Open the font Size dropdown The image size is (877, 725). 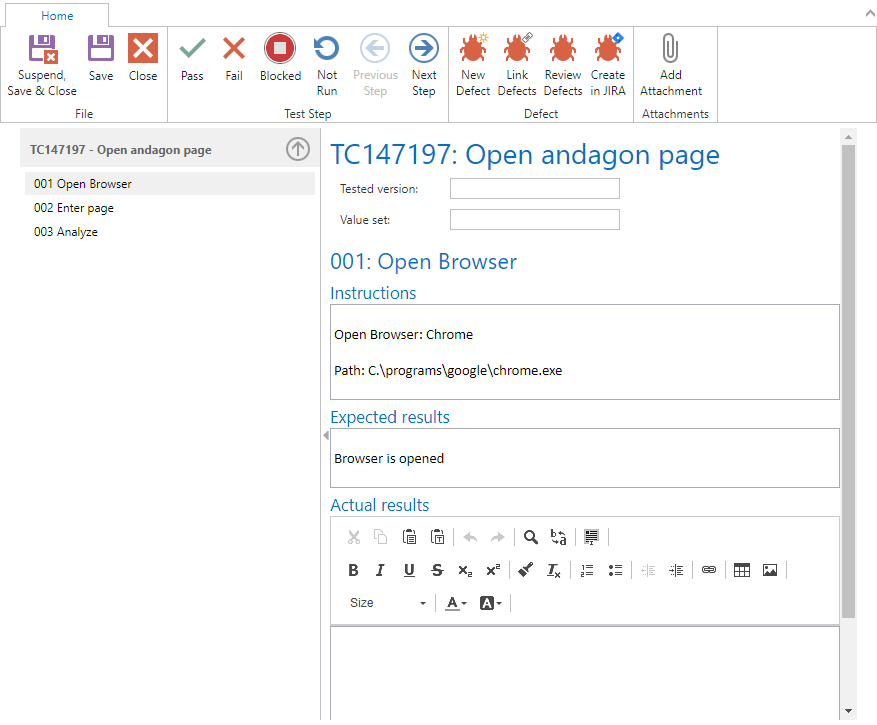click(387, 603)
